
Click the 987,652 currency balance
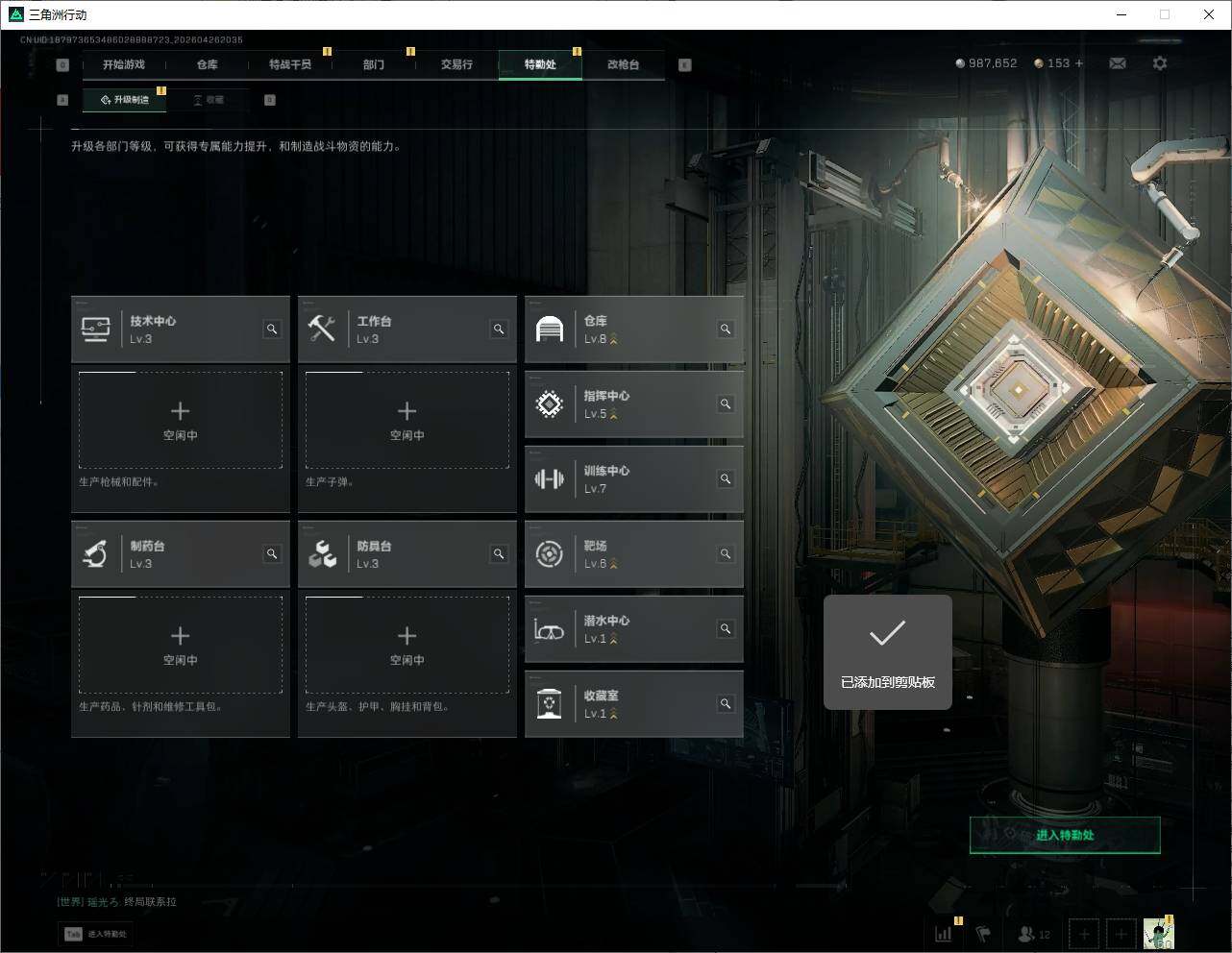(x=986, y=63)
